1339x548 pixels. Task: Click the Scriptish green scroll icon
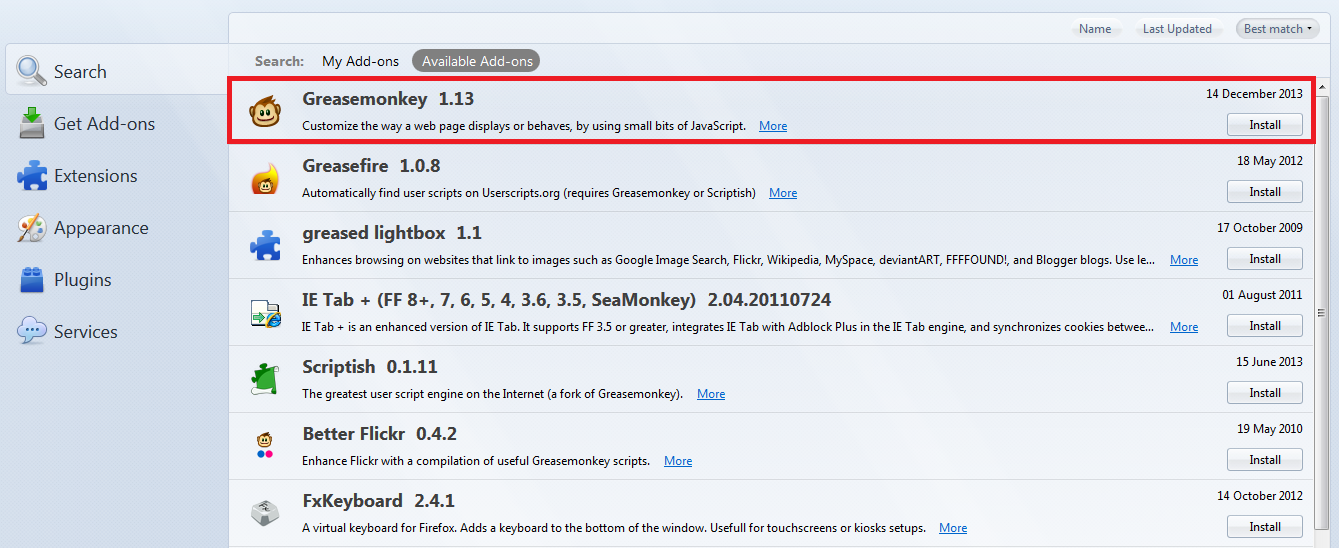click(265, 379)
